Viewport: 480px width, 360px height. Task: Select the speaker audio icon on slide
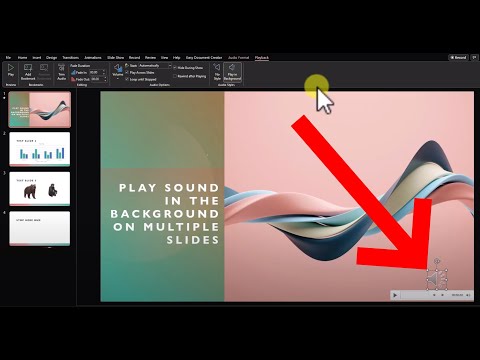(x=437, y=279)
